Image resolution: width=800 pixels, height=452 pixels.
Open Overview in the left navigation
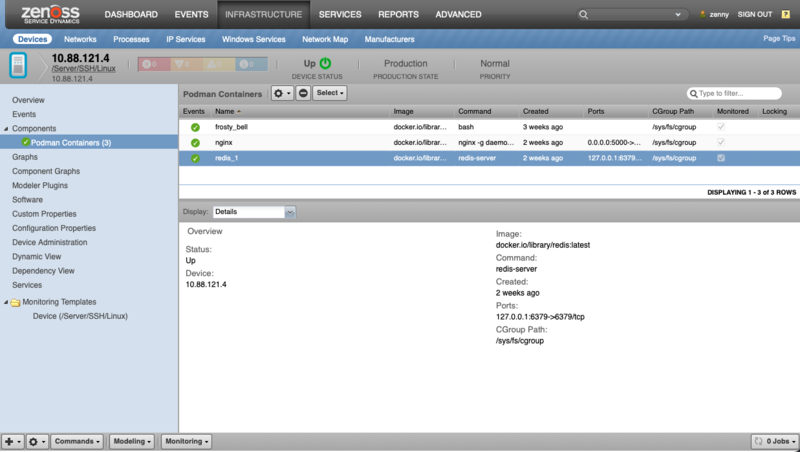[x=28, y=101]
